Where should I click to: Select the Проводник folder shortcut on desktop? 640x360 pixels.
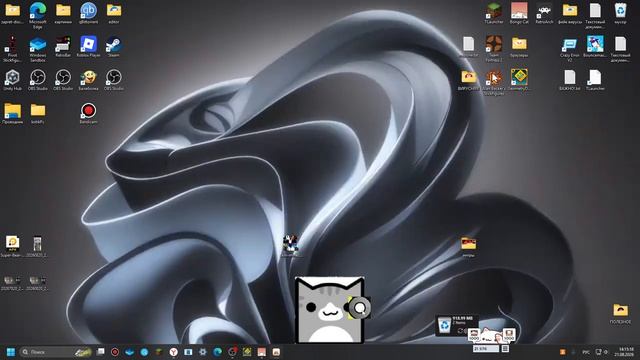point(12,113)
